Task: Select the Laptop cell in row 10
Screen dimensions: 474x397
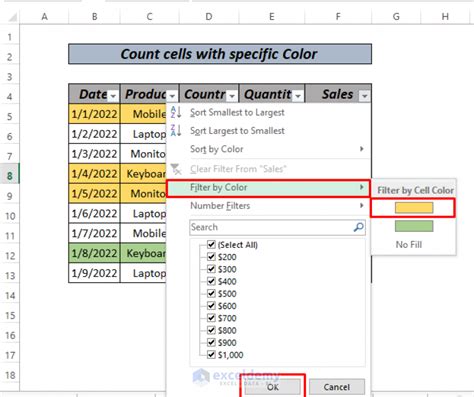Action: (x=144, y=213)
